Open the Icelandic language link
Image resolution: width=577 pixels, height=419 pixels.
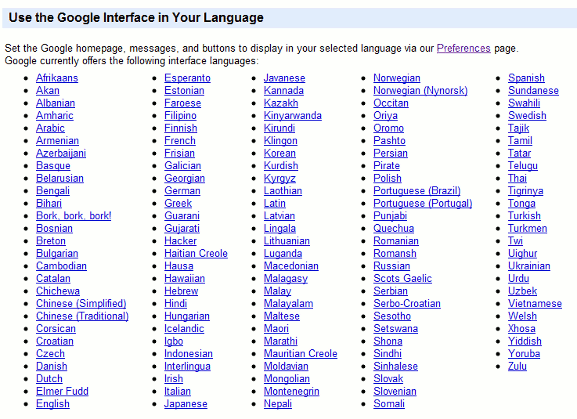pos(184,329)
